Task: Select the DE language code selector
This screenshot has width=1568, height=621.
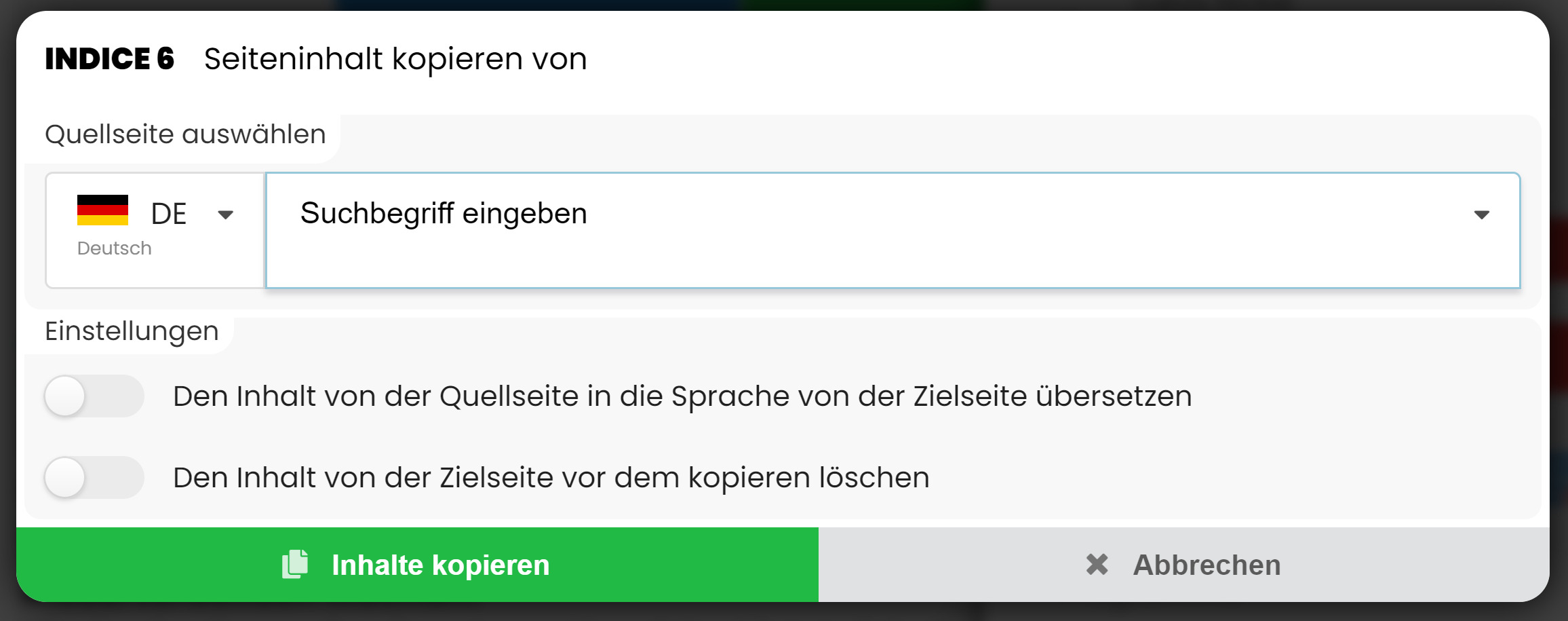Action: coord(168,214)
